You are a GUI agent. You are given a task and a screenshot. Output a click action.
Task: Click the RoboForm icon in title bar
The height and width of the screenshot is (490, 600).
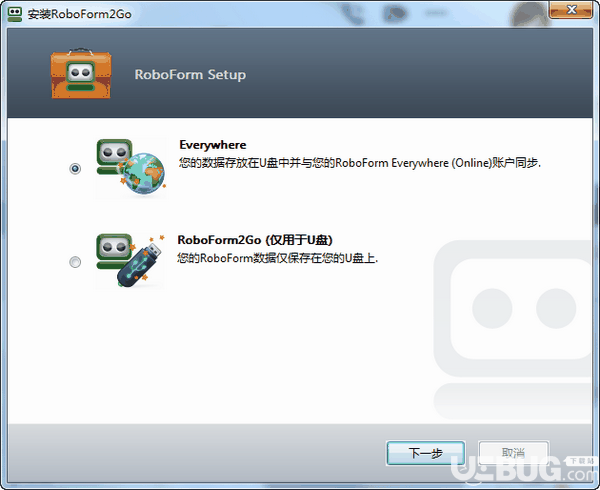point(15,14)
